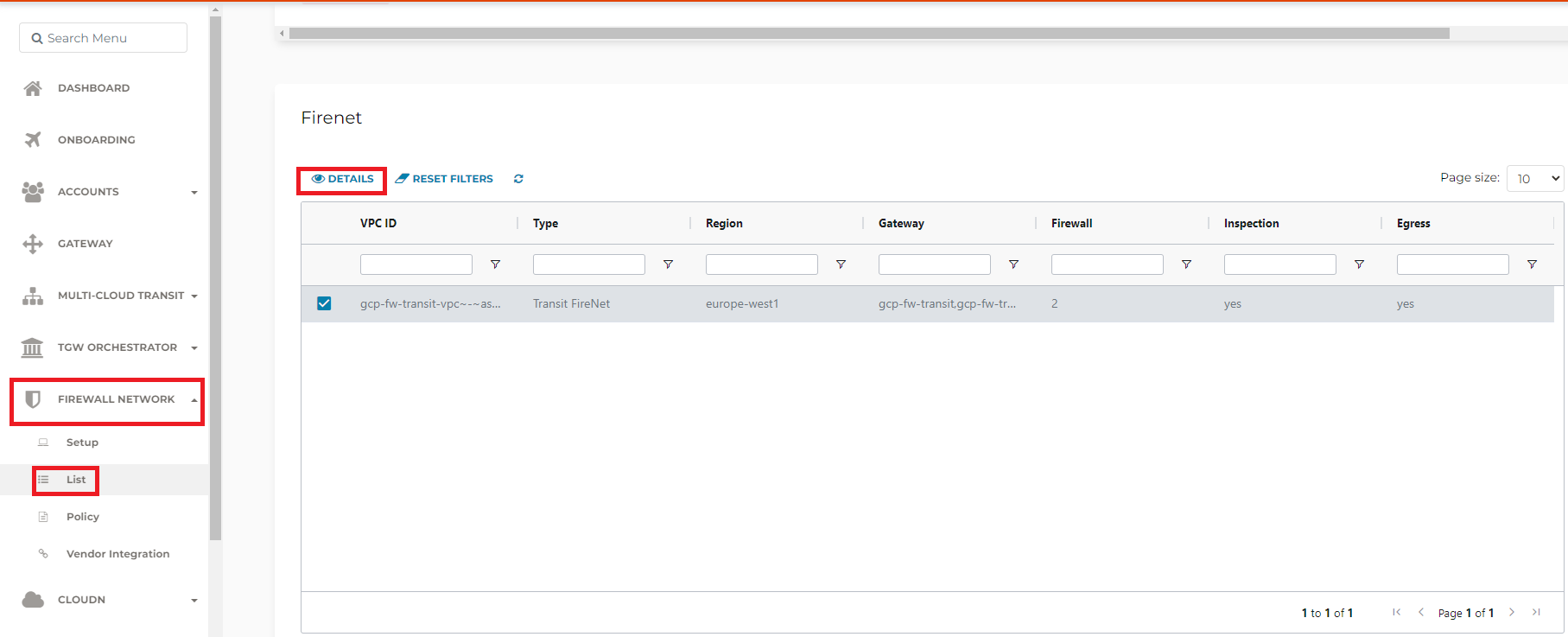
Task: Click the Multi-Cloud Transit network icon
Action: [33, 296]
